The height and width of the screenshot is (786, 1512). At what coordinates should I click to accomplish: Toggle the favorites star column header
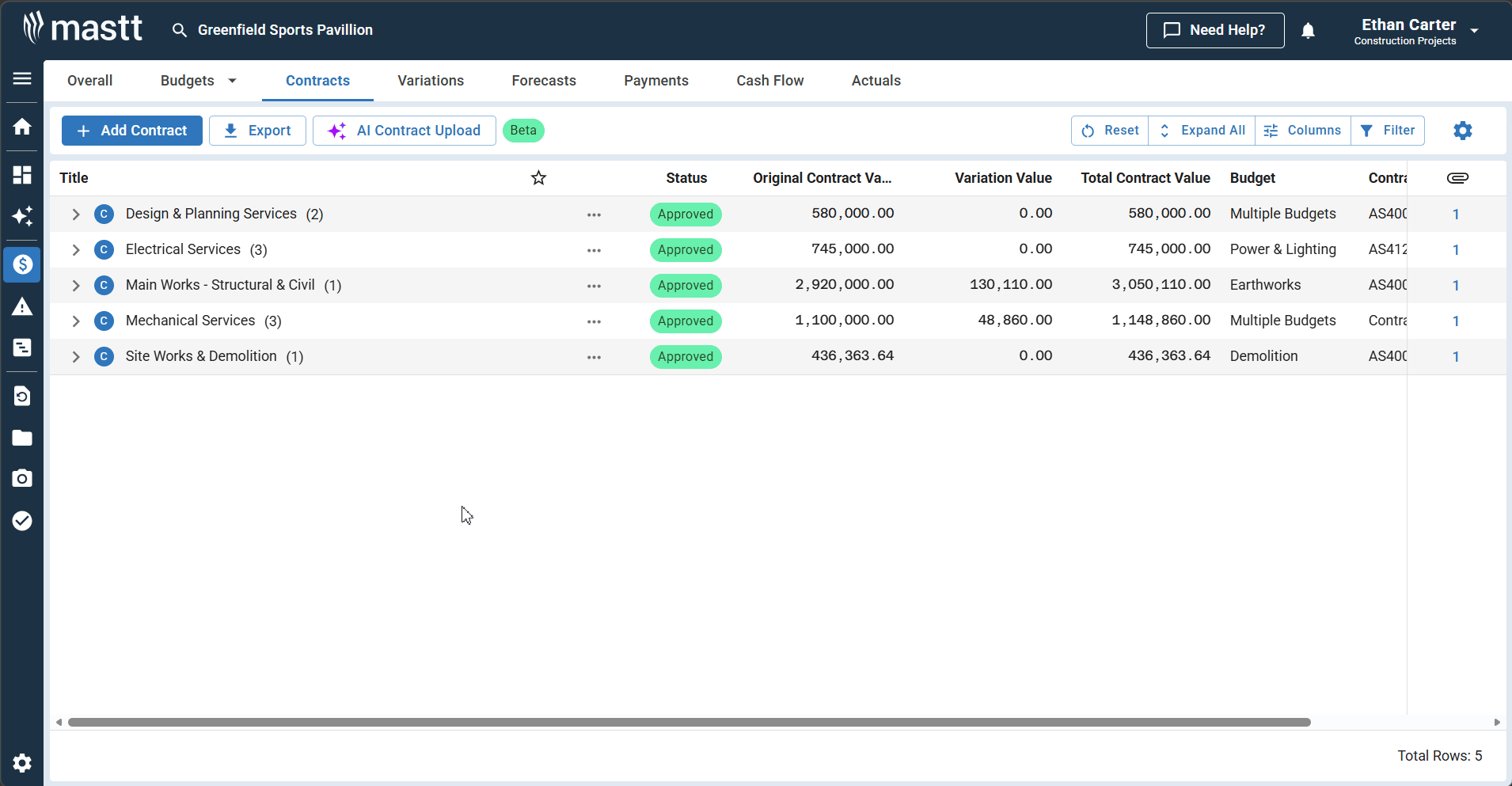(x=538, y=178)
